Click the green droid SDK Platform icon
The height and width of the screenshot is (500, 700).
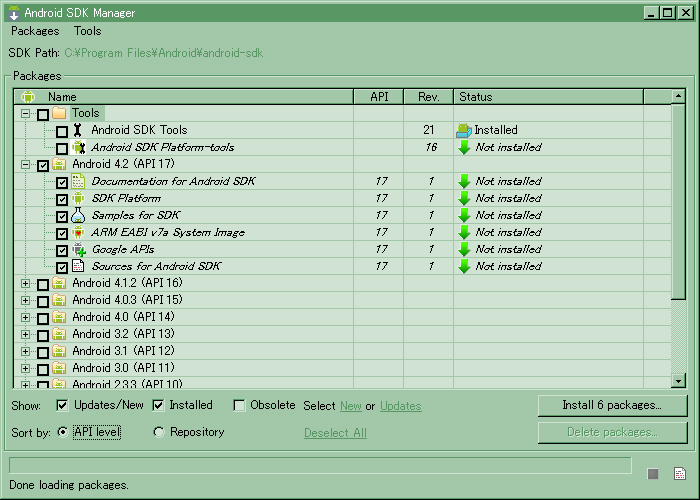coord(78,198)
